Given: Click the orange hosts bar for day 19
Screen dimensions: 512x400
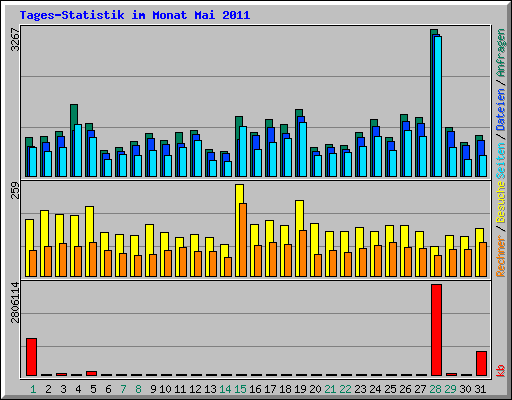Looking at the screenshot, I should tap(303, 253).
